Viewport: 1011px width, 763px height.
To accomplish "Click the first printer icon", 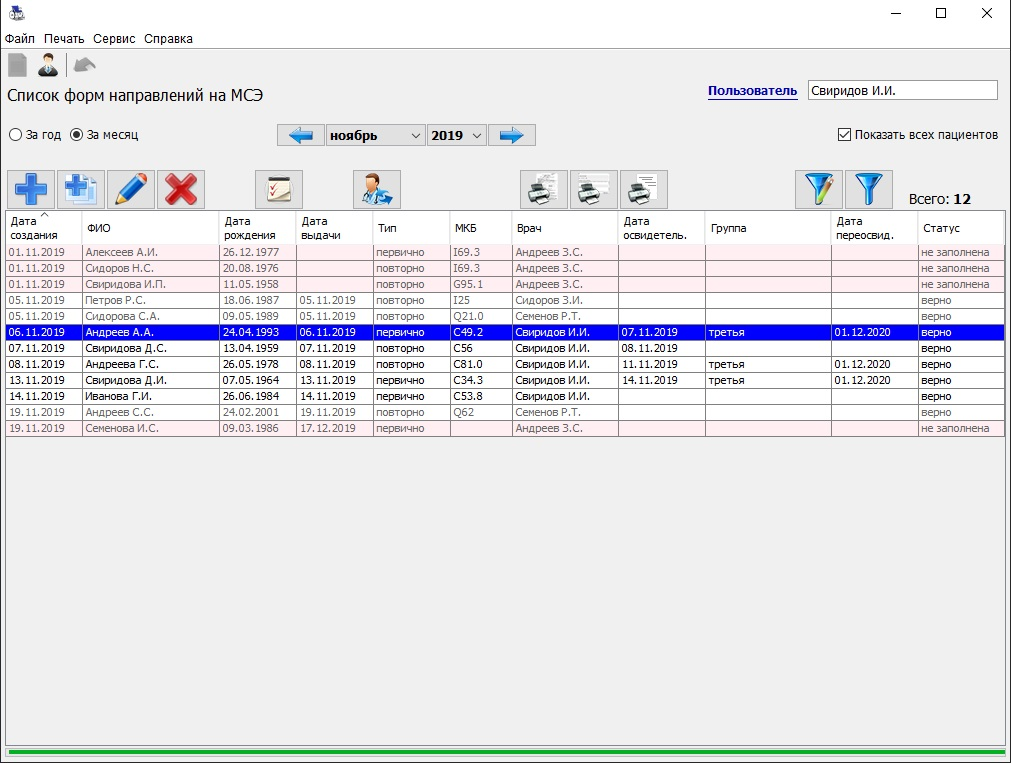I will [x=544, y=189].
